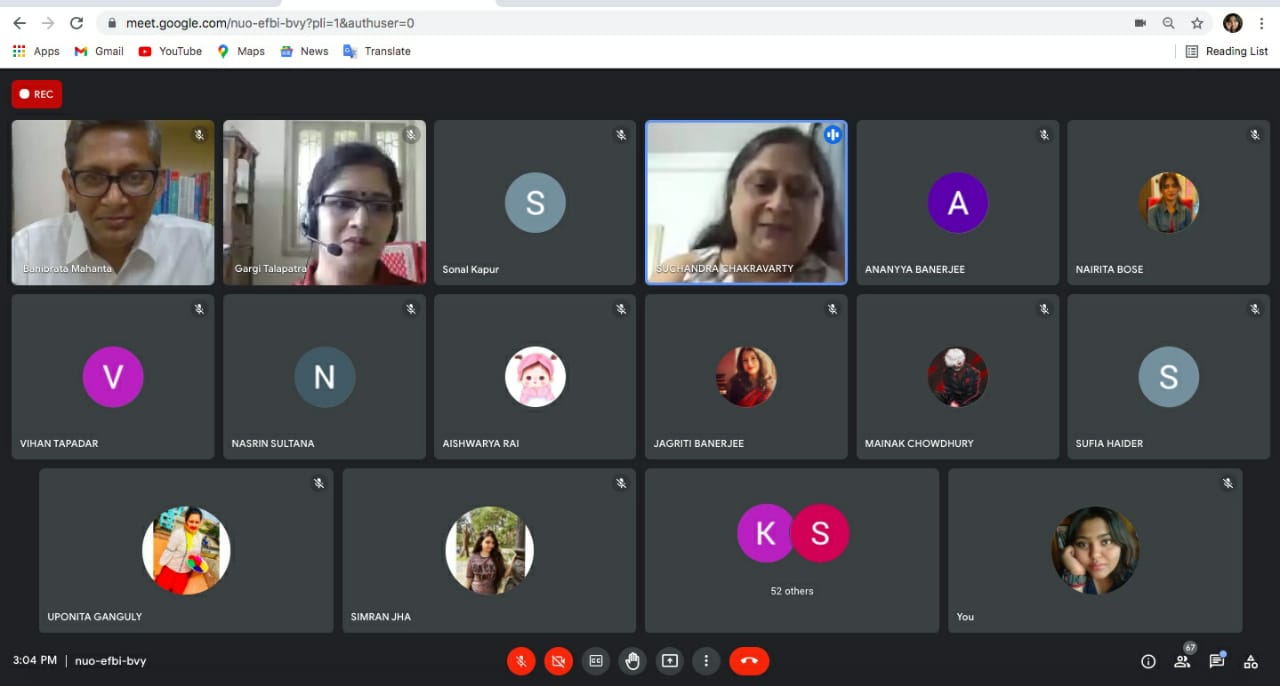The height and width of the screenshot is (686, 1280).
Task: Click the red REC indicator
Action: (x=37, y=94)
